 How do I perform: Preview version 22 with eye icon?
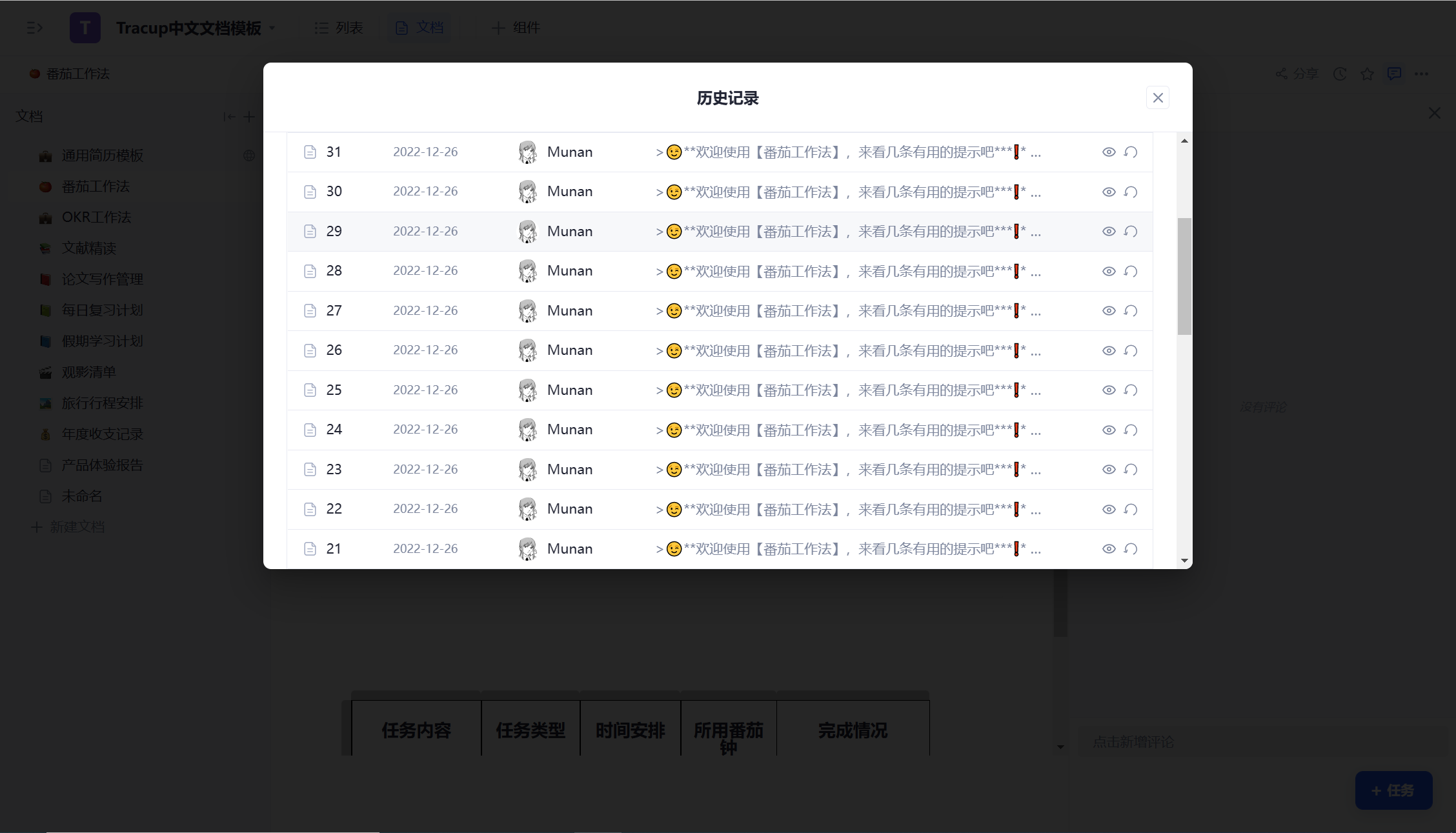pos(1109,510)
